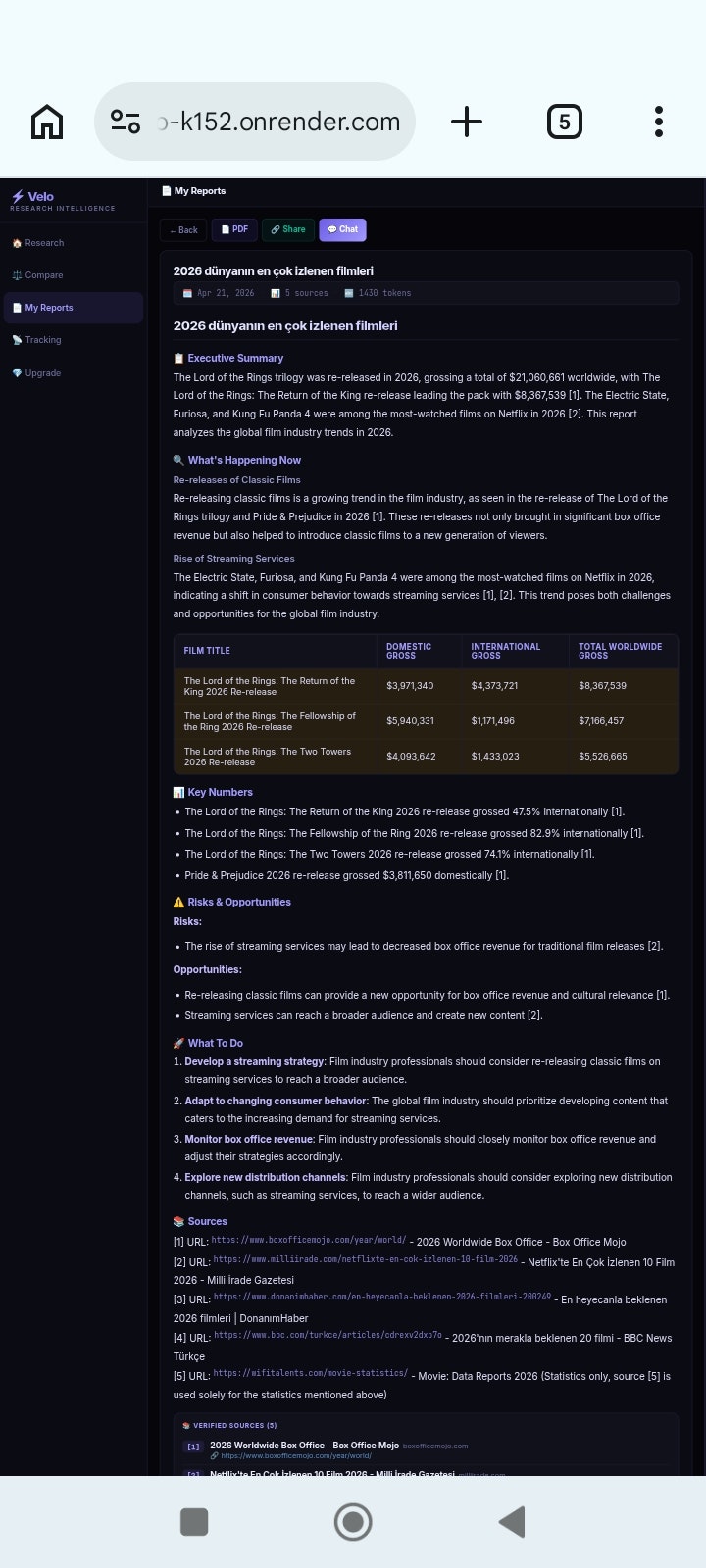Click the Velo lightning logo

click(x=32, y=197)
